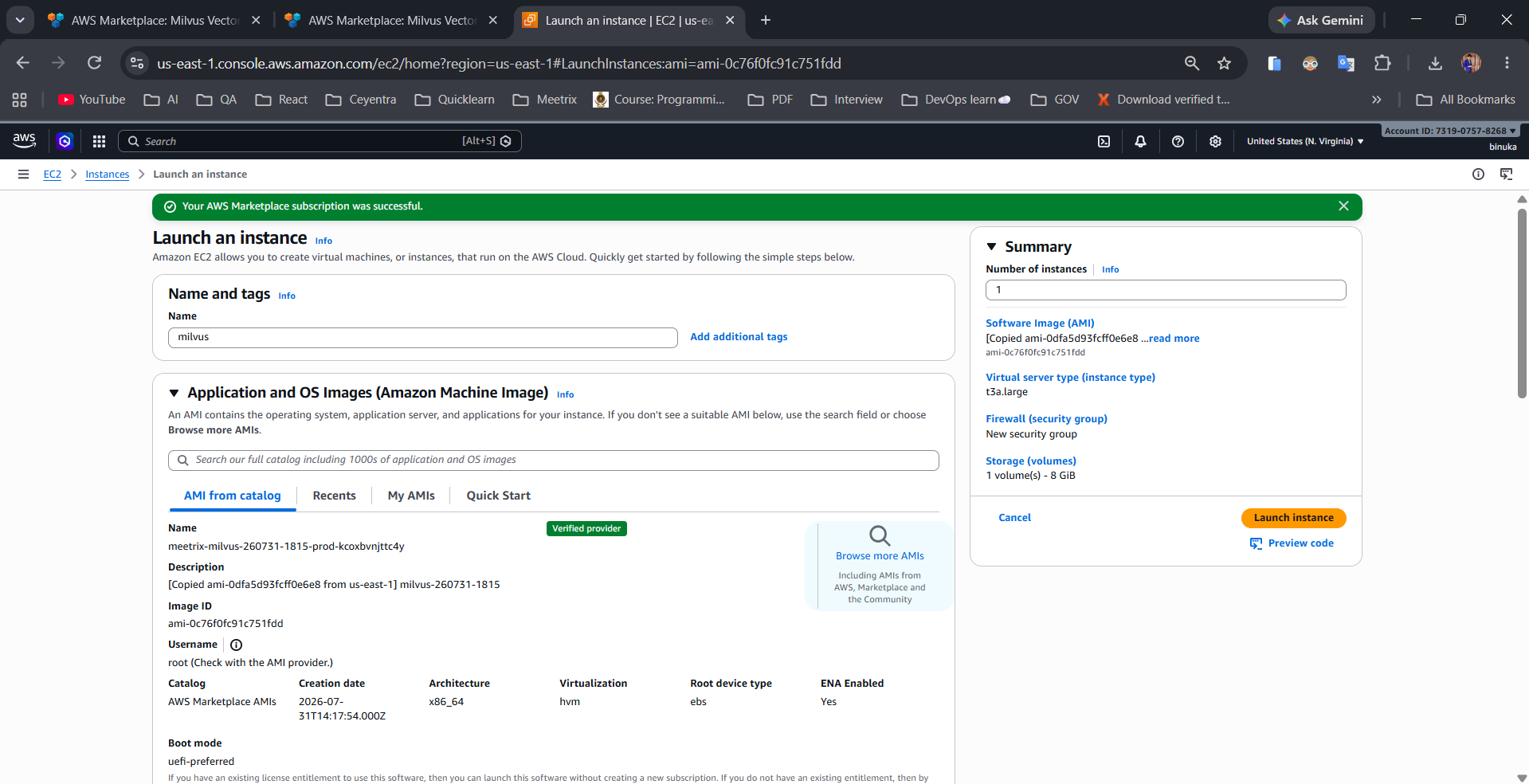The width and height of the screenshot is (1529, 784).
Task: Open the DevOps learn bookmark folder
Action: (956, 100)
